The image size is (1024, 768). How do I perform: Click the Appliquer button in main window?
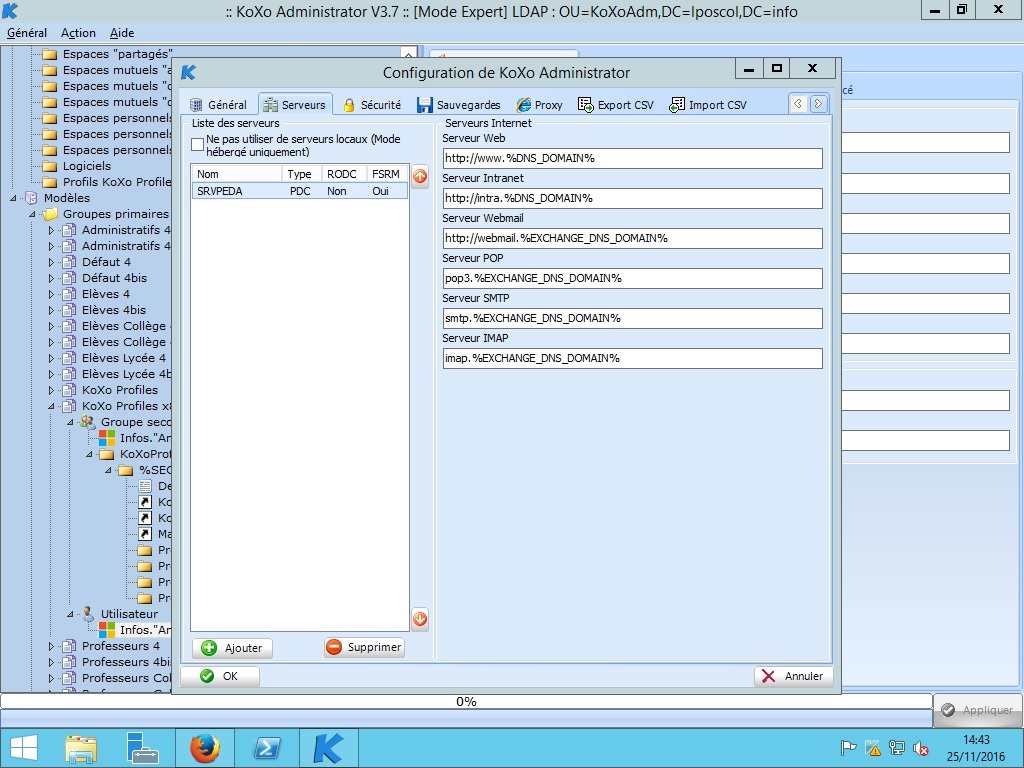(978, 710)
